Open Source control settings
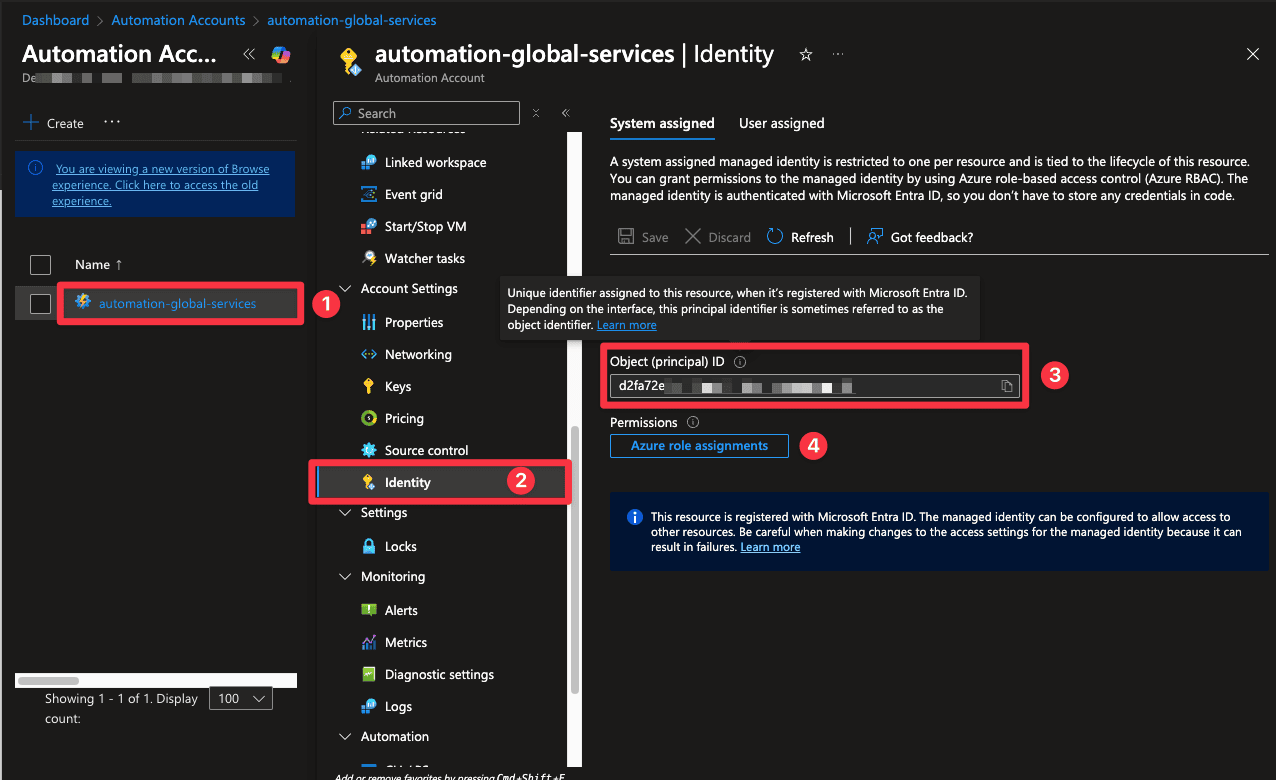The image size is (1276, 780). coord(426,450)
